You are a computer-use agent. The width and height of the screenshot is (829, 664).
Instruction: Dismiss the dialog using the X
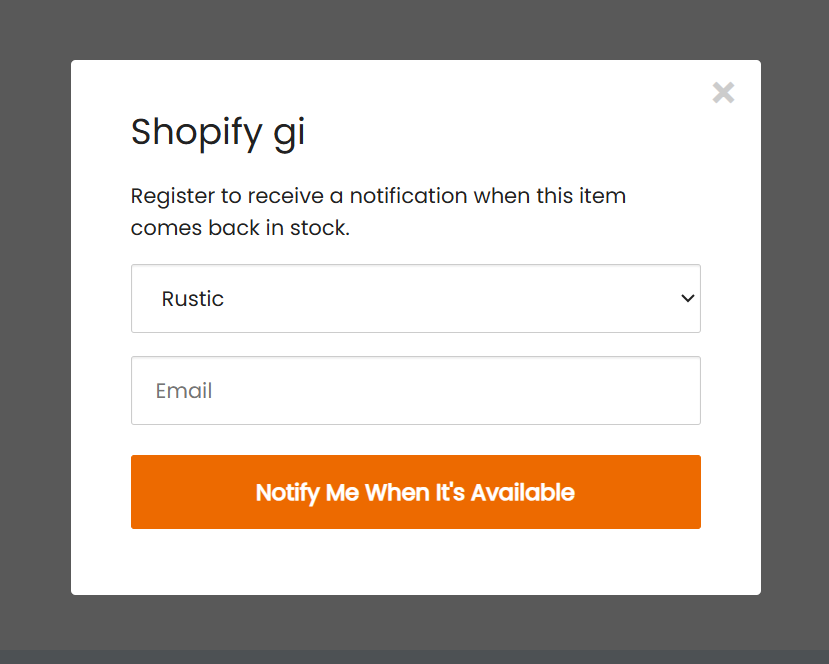723,93
